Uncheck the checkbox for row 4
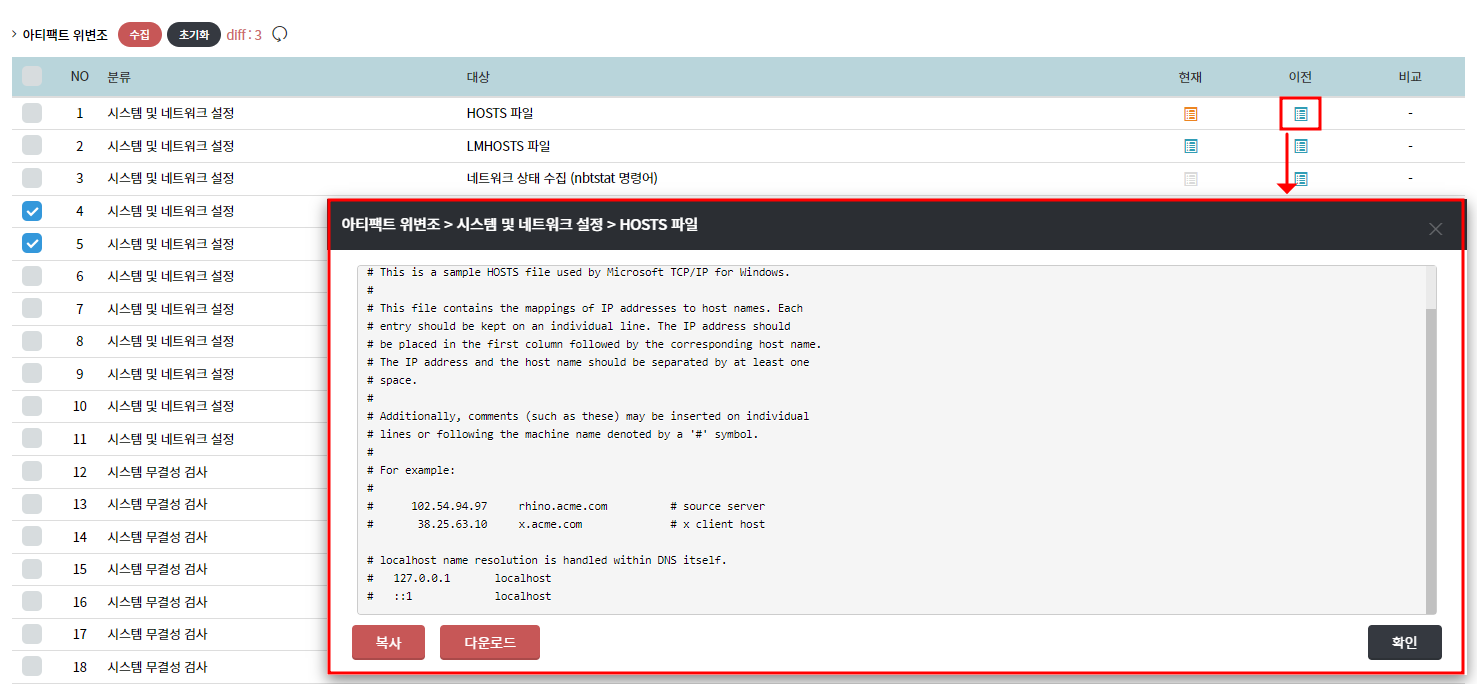Viewport: 1477px width, 684px height. (x=32, y=211)
